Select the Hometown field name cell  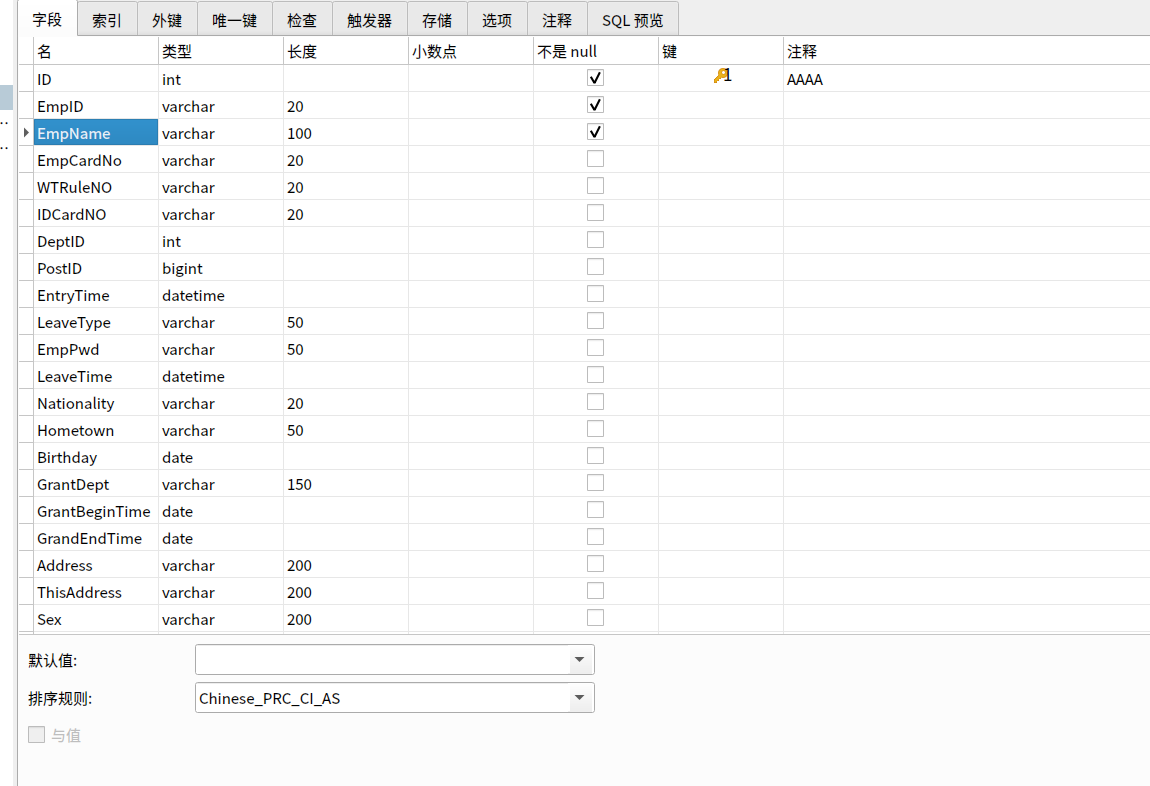[95, 431]
